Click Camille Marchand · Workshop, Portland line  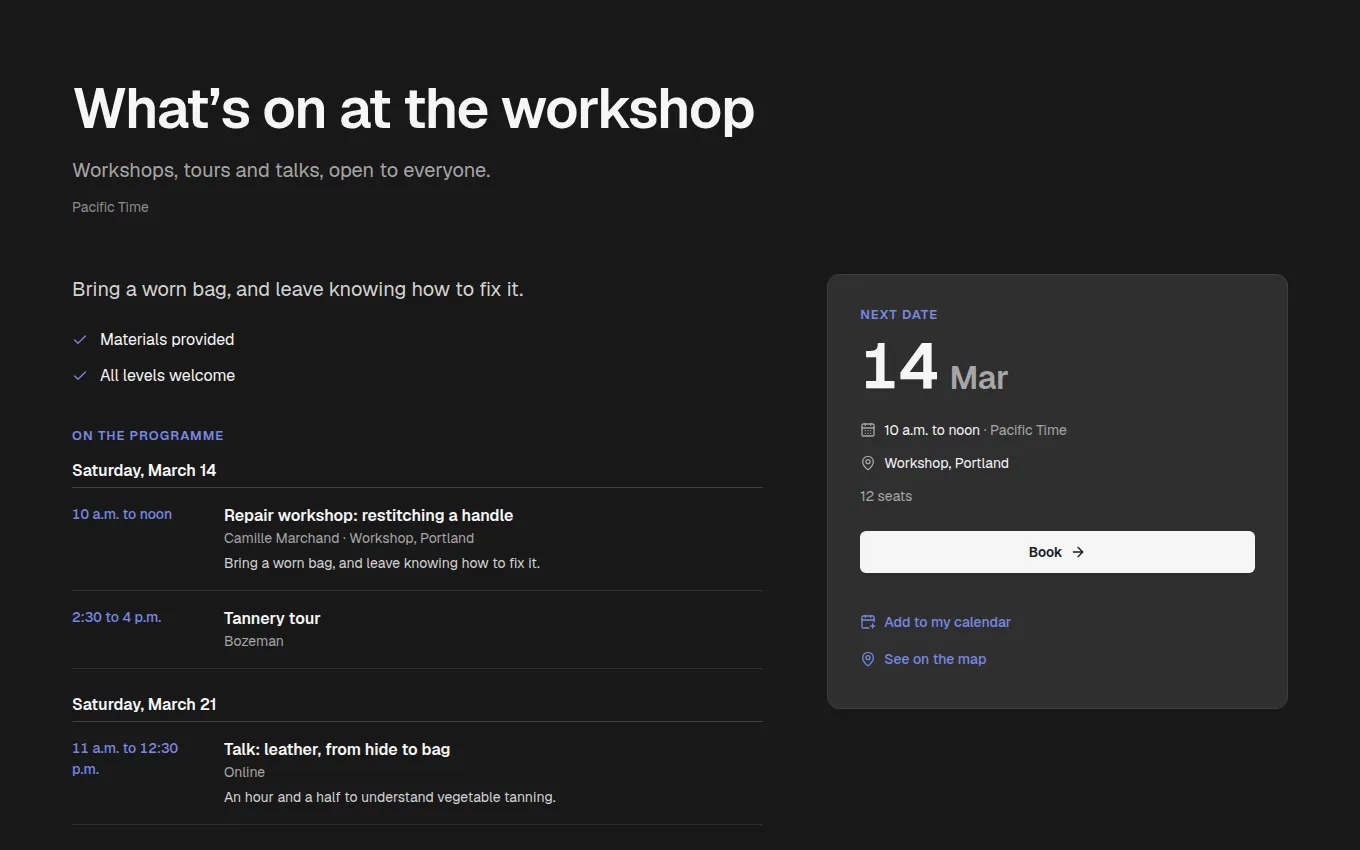[x=349, y=538]
